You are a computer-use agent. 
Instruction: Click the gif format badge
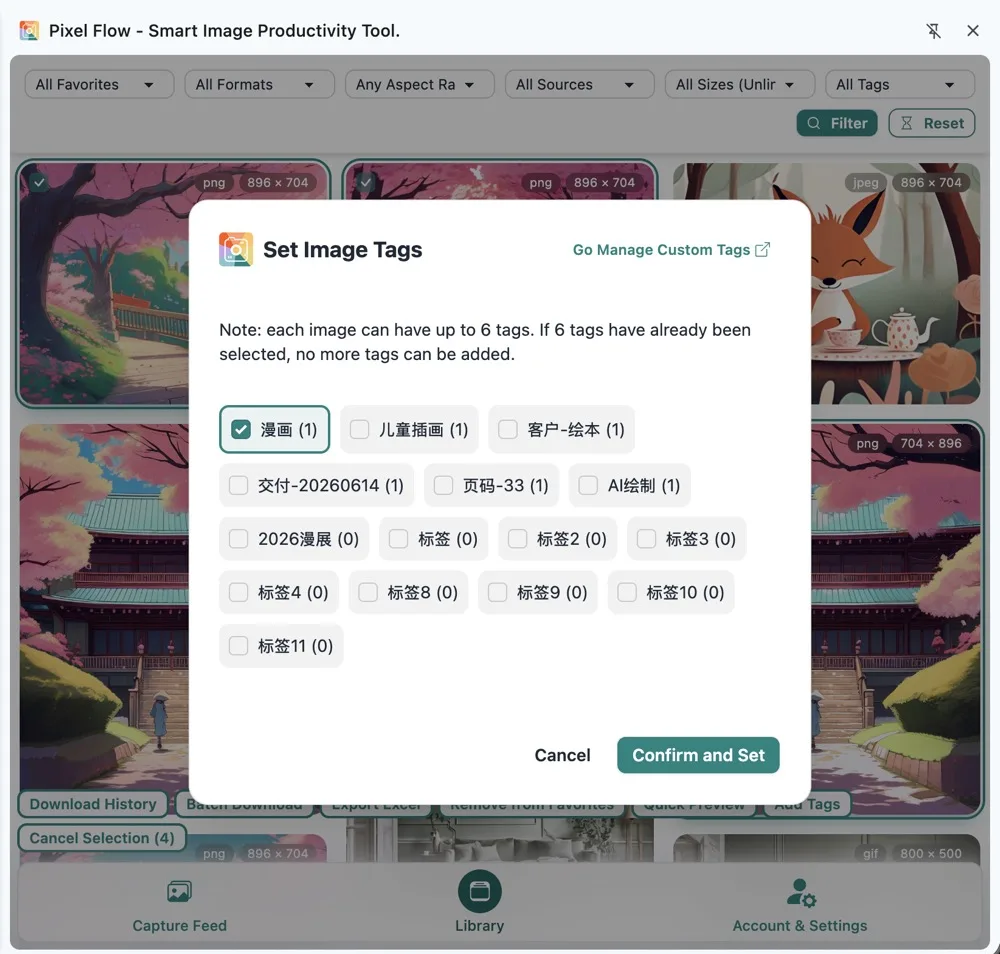click(x=871, y=853)
